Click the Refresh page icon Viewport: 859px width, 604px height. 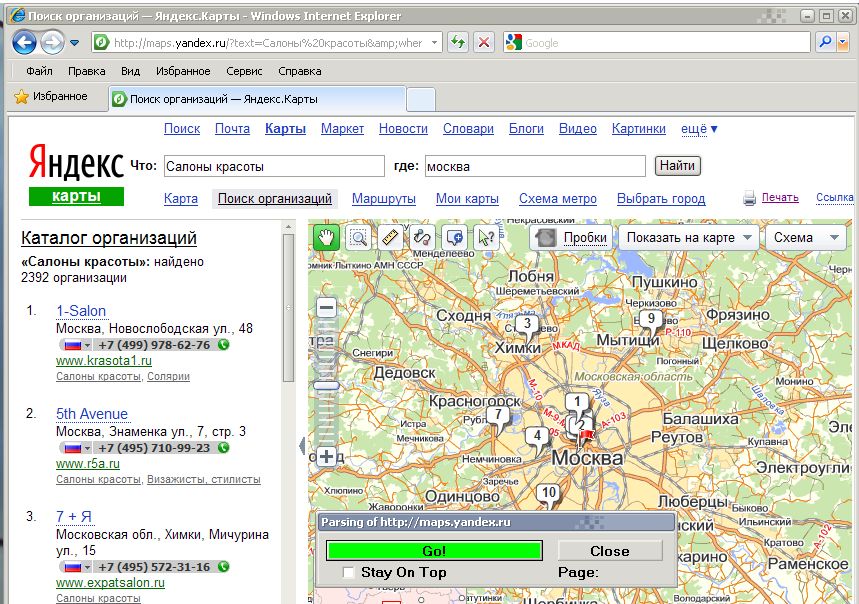click(458, 42)
